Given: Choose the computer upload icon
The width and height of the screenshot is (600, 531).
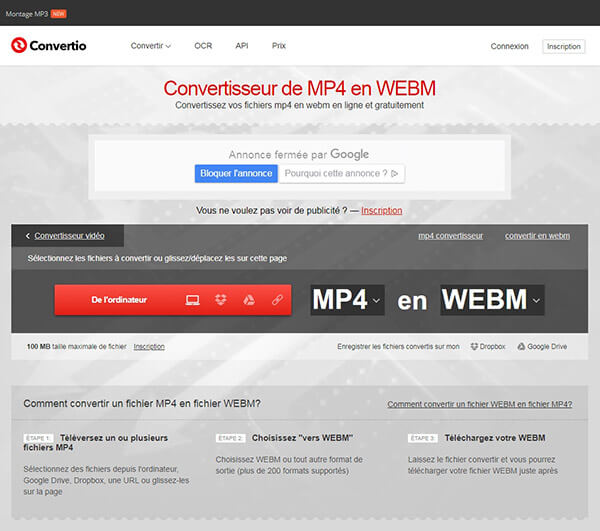Looking at the screenshot, I should 192,300.
